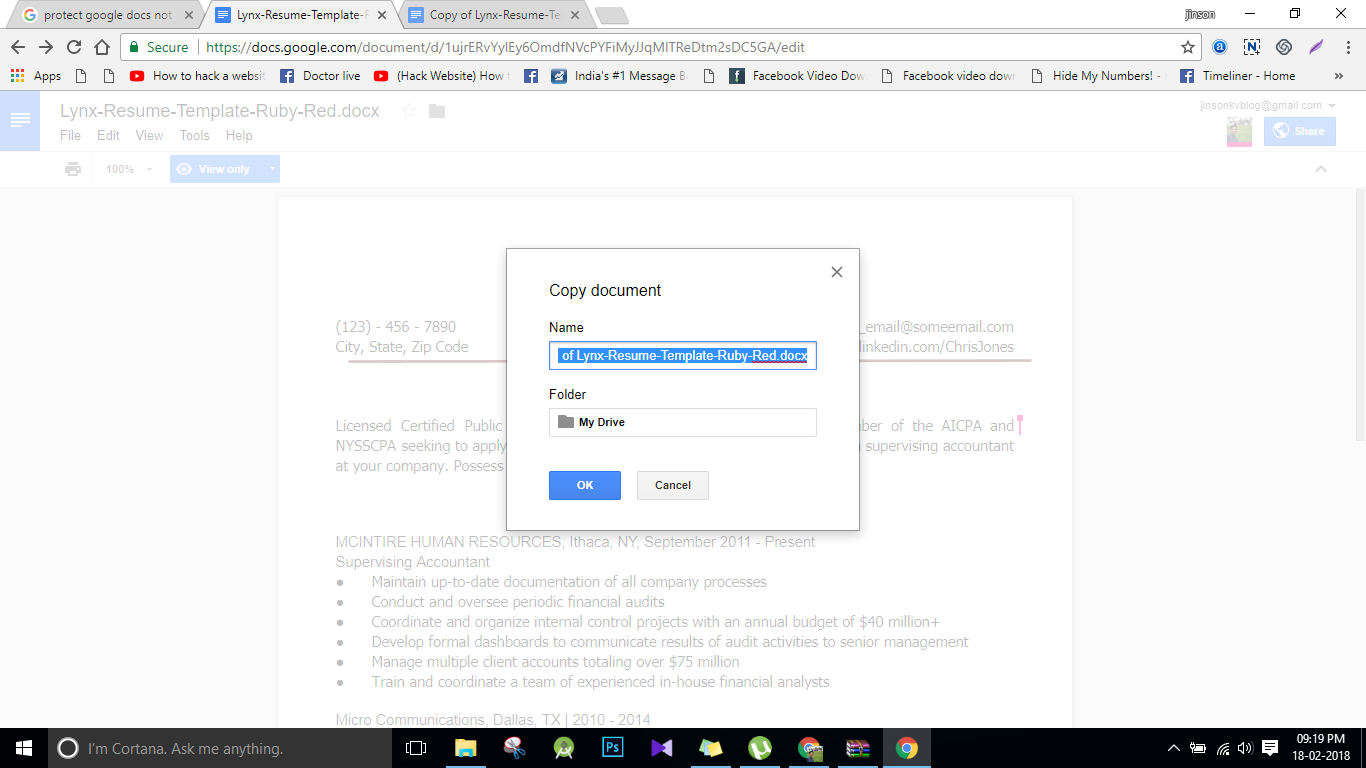Click the volume speaker tray icon
Image resolution: width=1366 pixels, height=768 pixels.
tap(1245, 748)
